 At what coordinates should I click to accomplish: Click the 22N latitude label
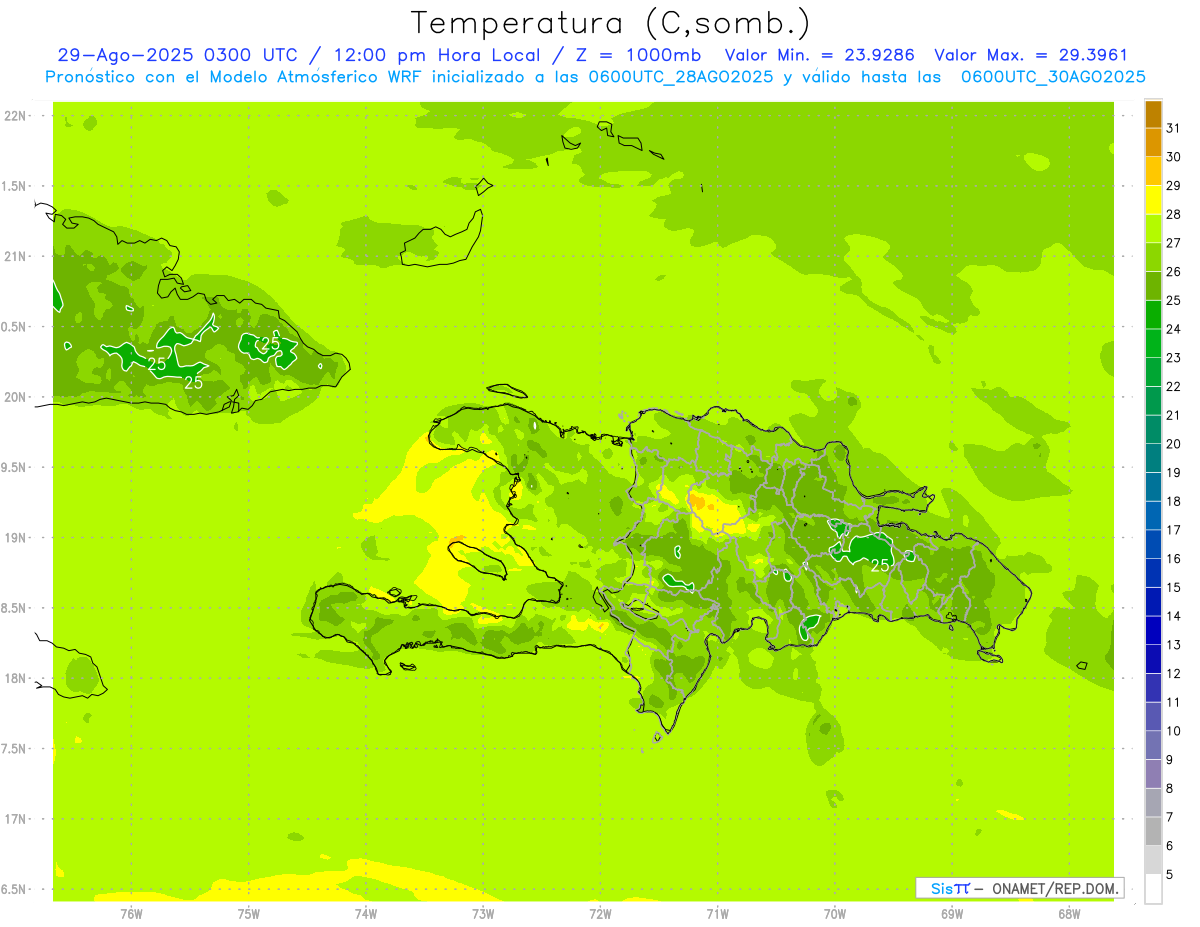(17, 116)
